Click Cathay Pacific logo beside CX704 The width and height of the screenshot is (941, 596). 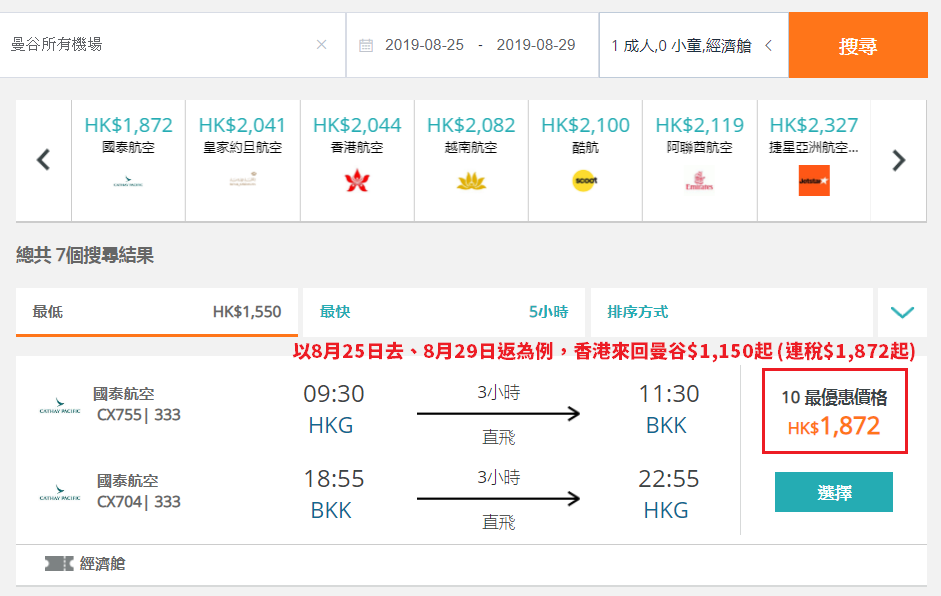click(60, 493)
